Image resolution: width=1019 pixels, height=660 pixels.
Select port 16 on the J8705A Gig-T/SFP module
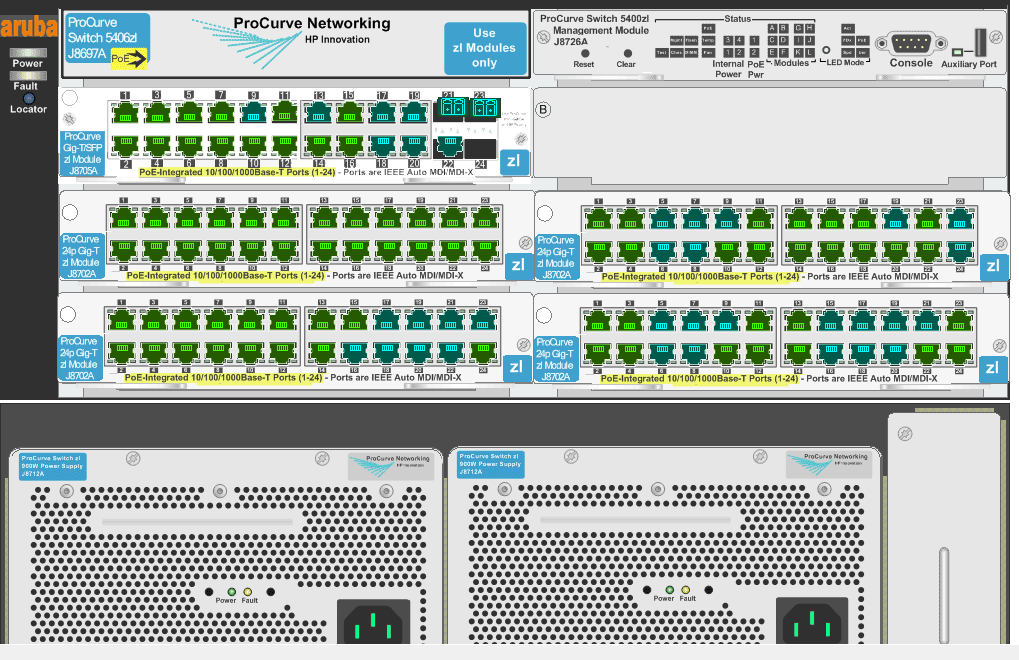(x=350, y=145)
